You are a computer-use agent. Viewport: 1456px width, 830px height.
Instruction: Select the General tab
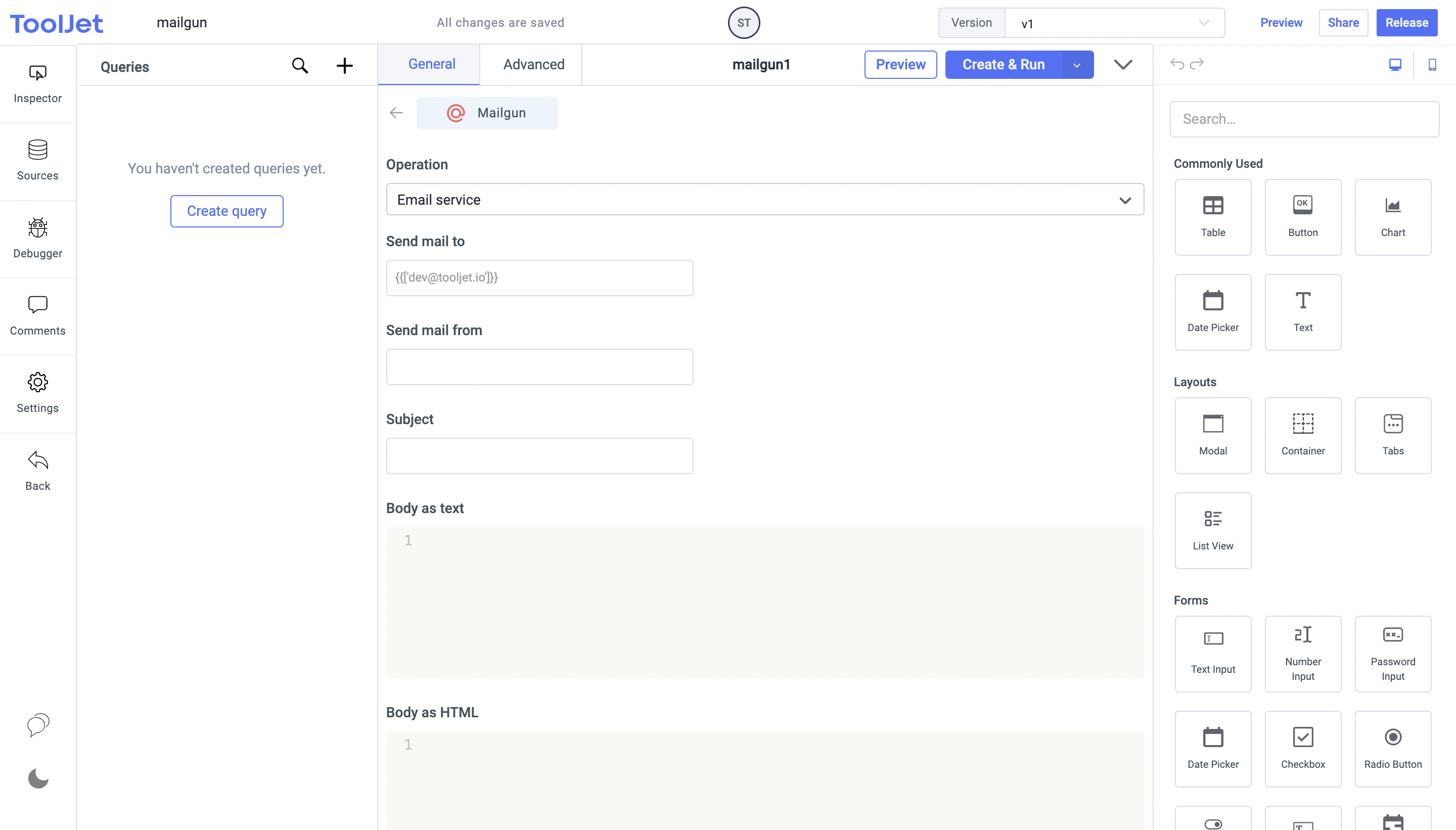pos(431,64)
